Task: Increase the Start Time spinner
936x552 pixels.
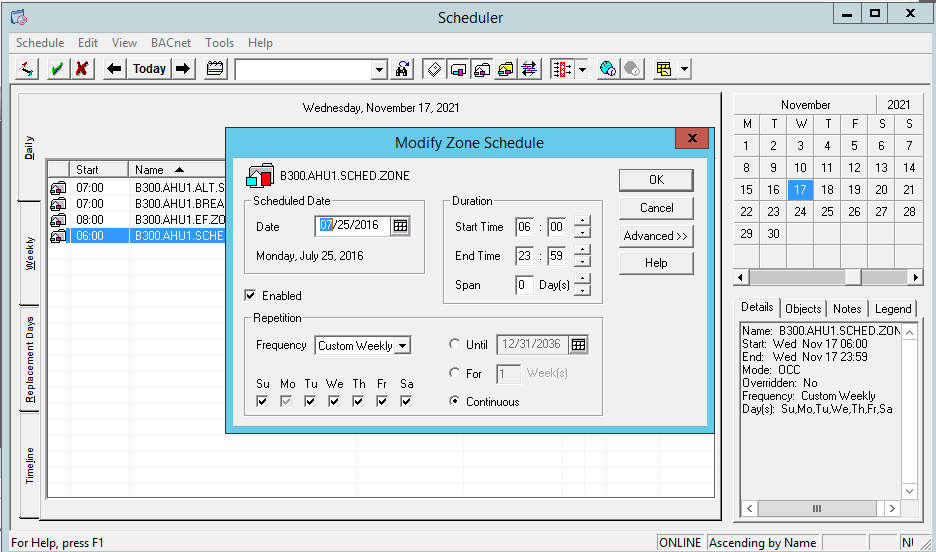Action: point(583,222)
